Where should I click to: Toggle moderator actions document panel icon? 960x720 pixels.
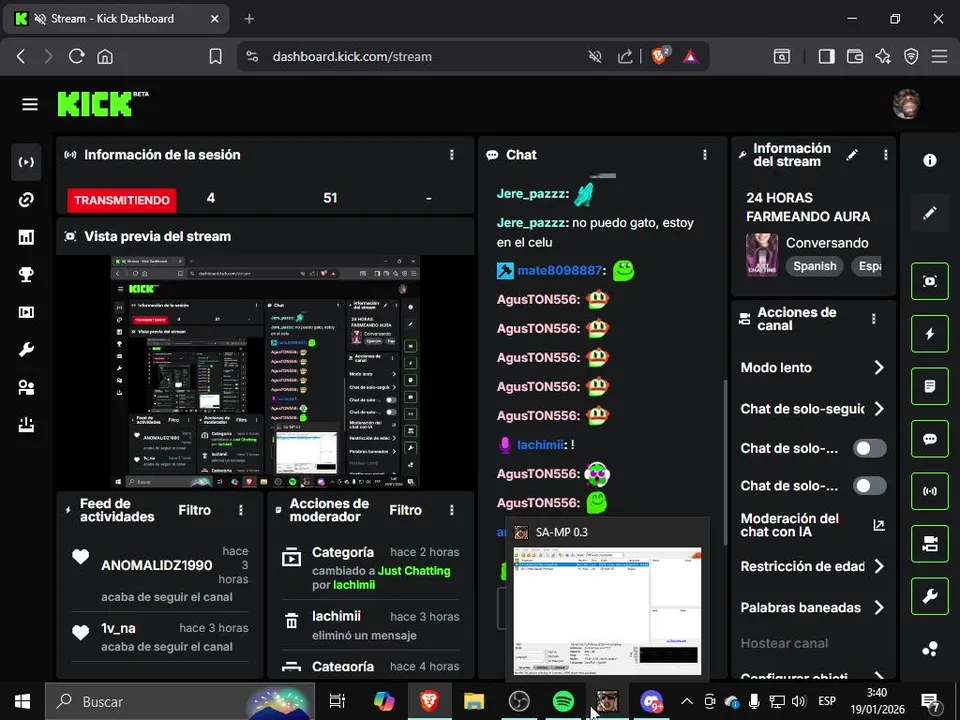pos(929,386)
